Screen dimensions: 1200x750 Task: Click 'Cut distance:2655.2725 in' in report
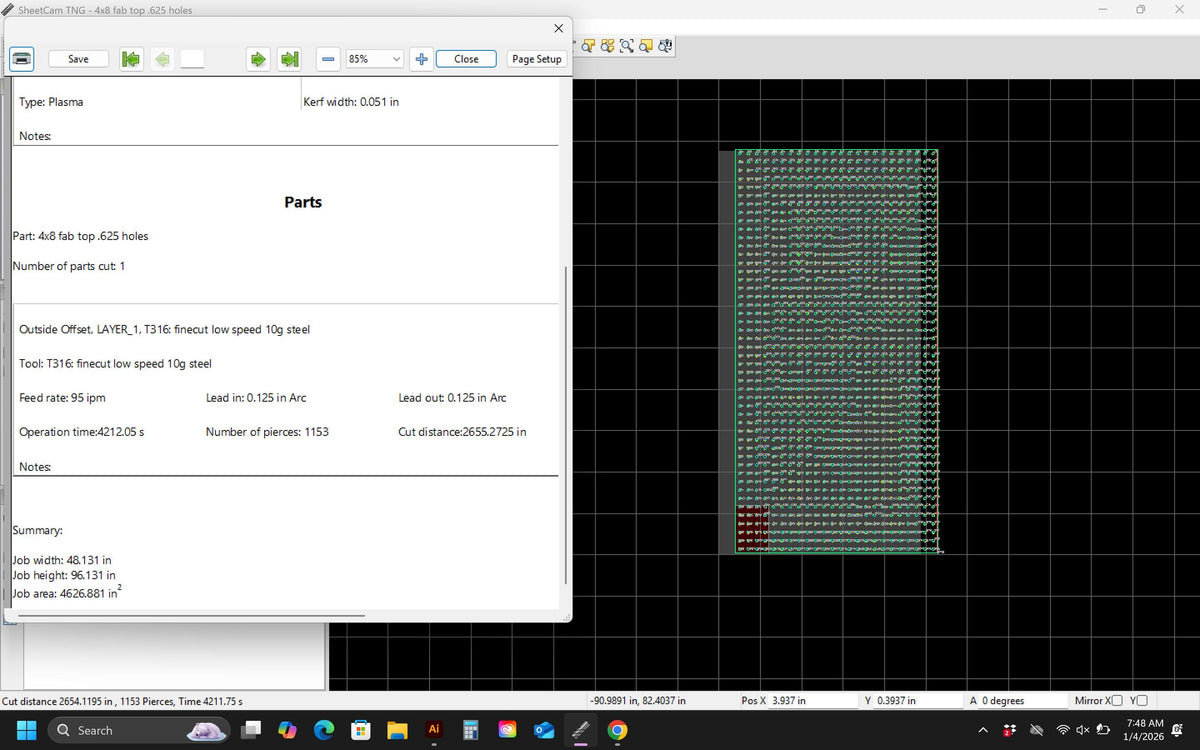point(462,432)
